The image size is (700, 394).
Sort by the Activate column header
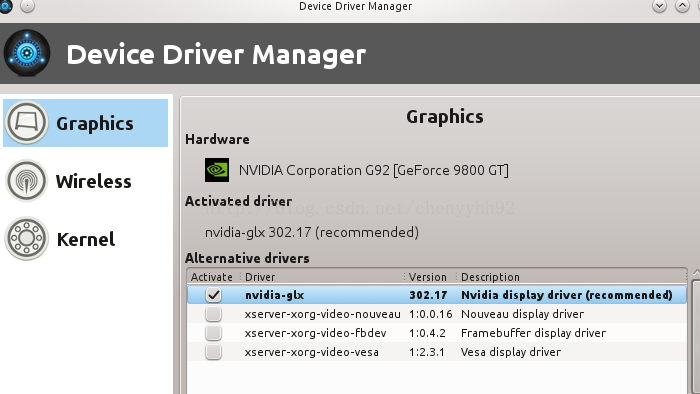coord(213,277)
